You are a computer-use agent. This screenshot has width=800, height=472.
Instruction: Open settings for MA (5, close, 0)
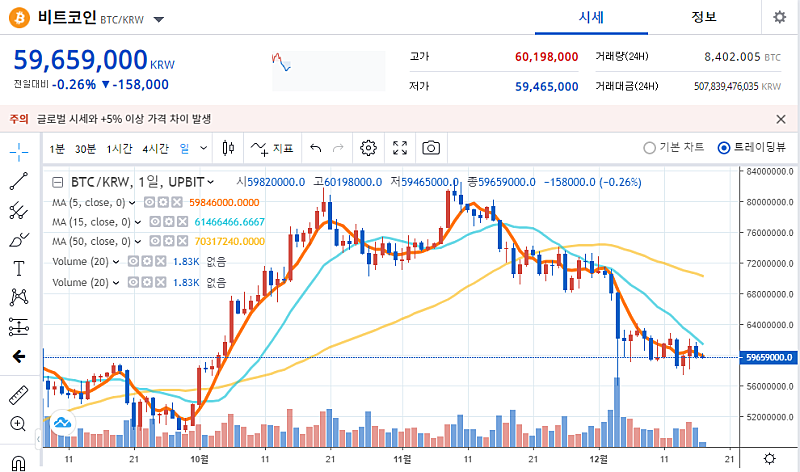[163, 203]
